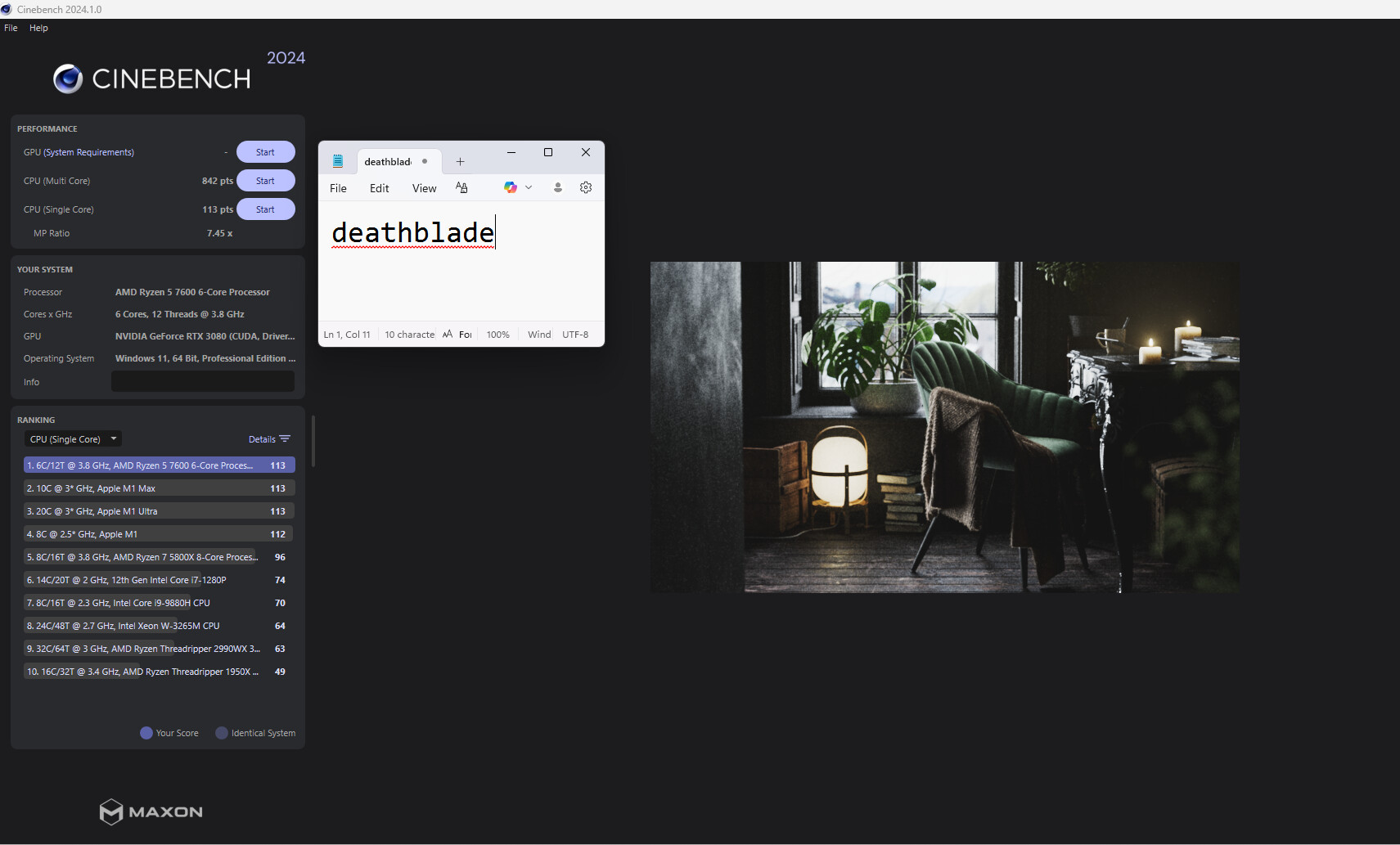Click the Info text input field
This screenshot has width=1400, height=845.
pos(202,382)
